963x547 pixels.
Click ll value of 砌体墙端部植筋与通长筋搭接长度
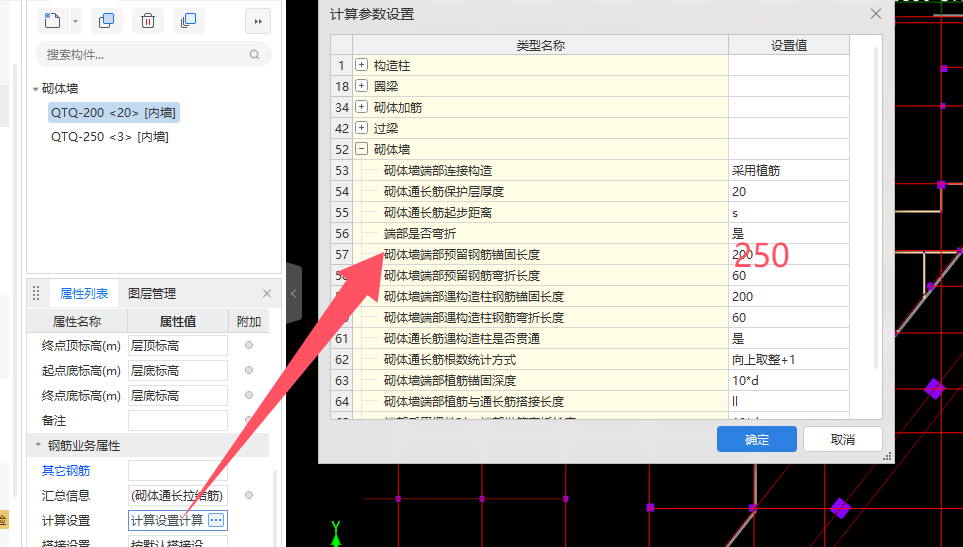(789, 402)
